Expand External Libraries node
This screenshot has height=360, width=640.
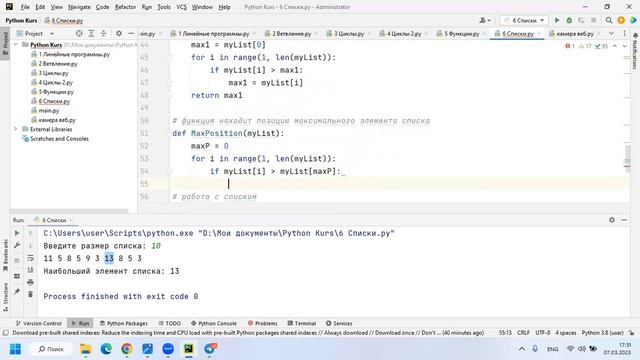point(16,129)
